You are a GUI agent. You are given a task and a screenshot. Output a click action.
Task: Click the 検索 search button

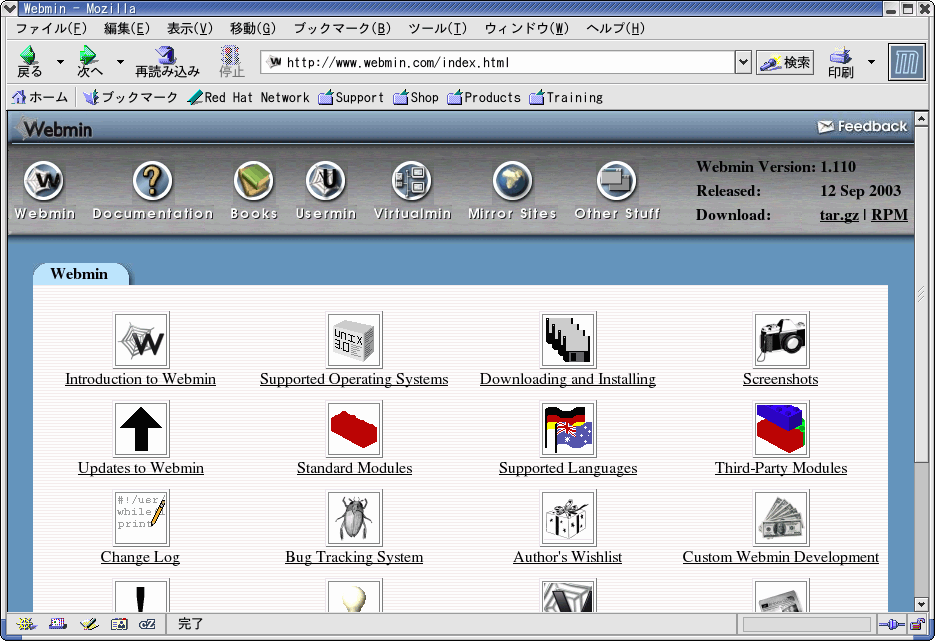click(x=785, y=62)
